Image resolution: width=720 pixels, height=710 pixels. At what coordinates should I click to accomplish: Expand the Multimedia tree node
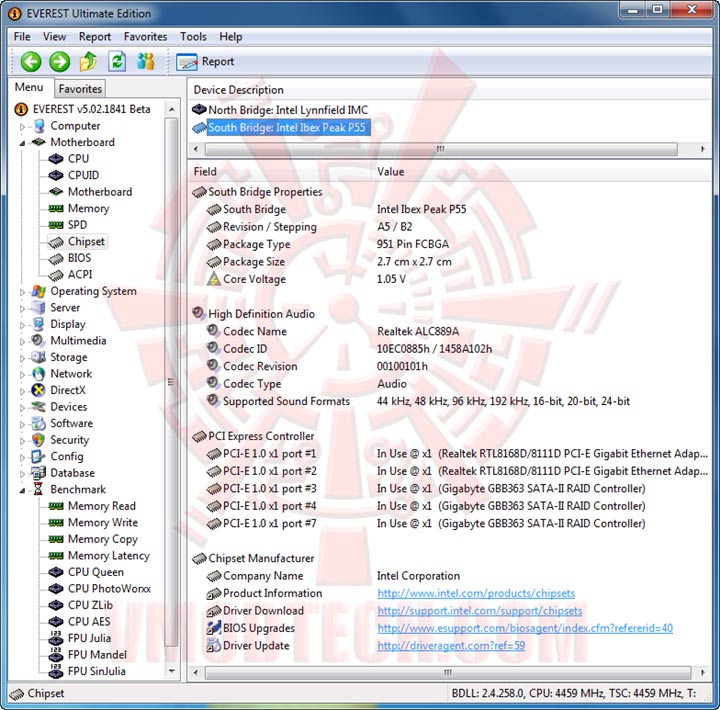tap(22, 341)
